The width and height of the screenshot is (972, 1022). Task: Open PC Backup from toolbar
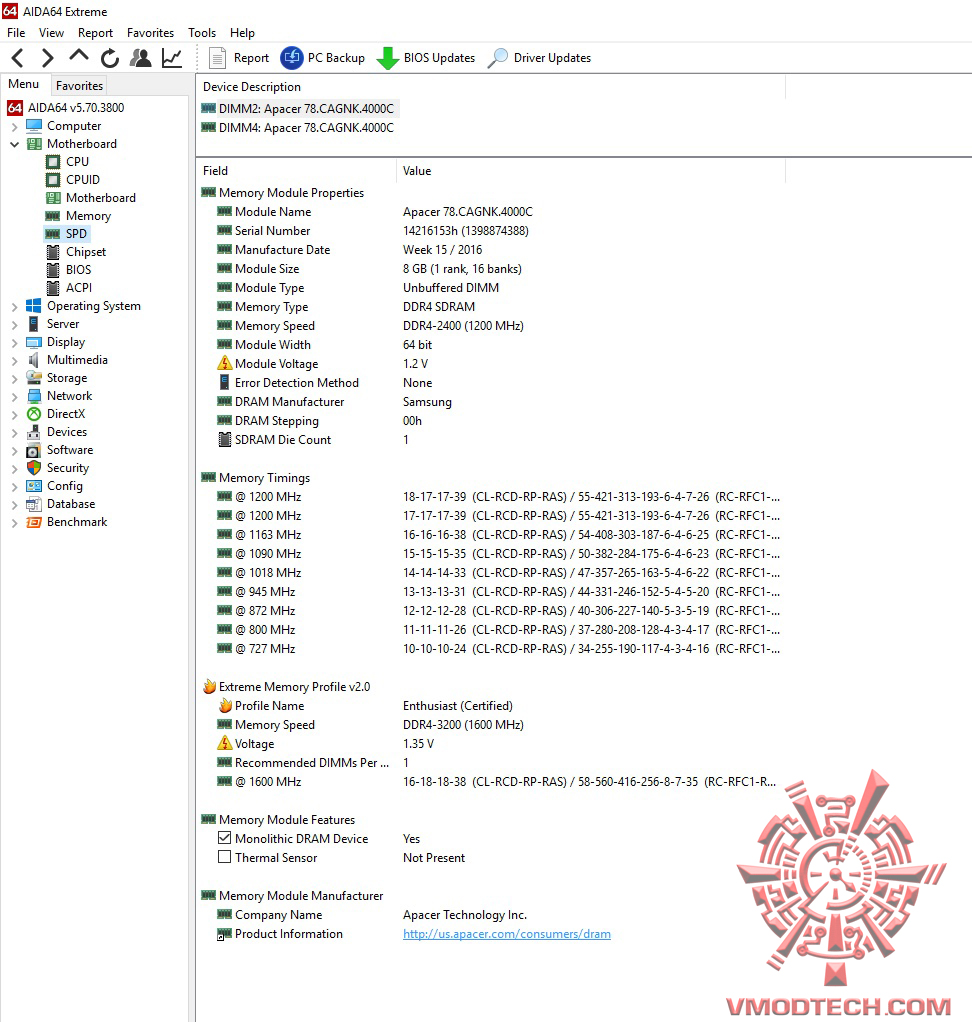pyautogui.click(x=323, y=58)
